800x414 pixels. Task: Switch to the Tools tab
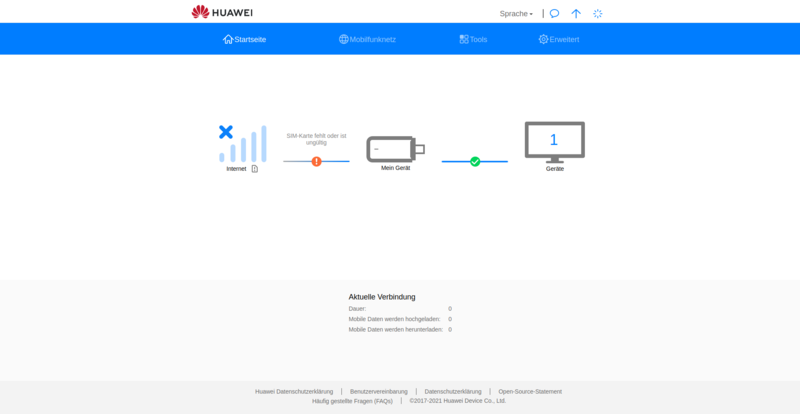coord(473,39)
